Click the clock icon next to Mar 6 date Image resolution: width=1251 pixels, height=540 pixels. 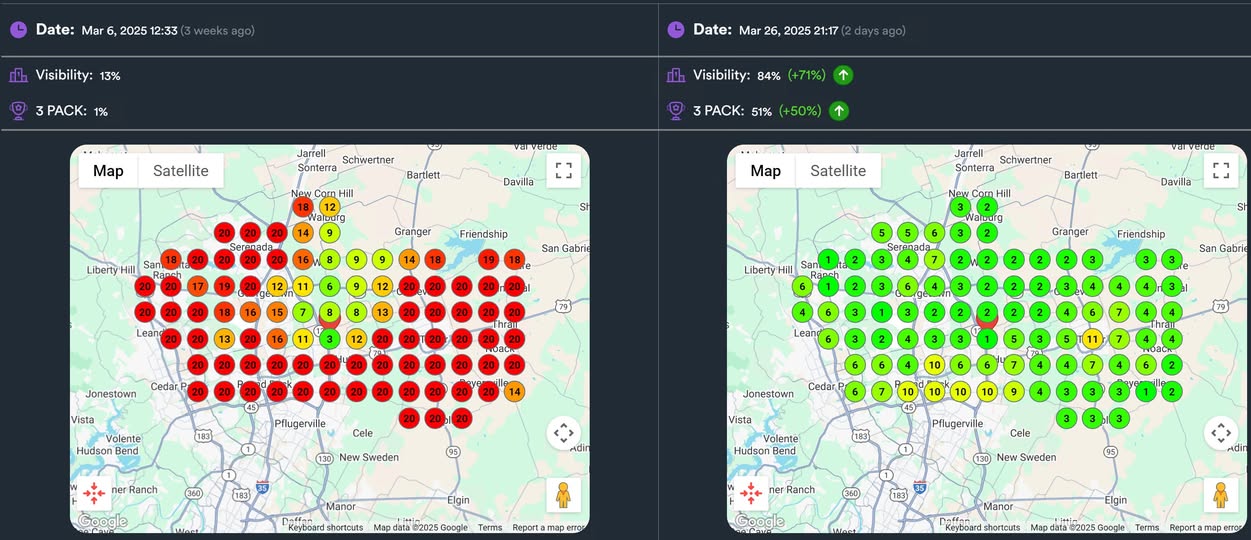(x=19, y=30)
